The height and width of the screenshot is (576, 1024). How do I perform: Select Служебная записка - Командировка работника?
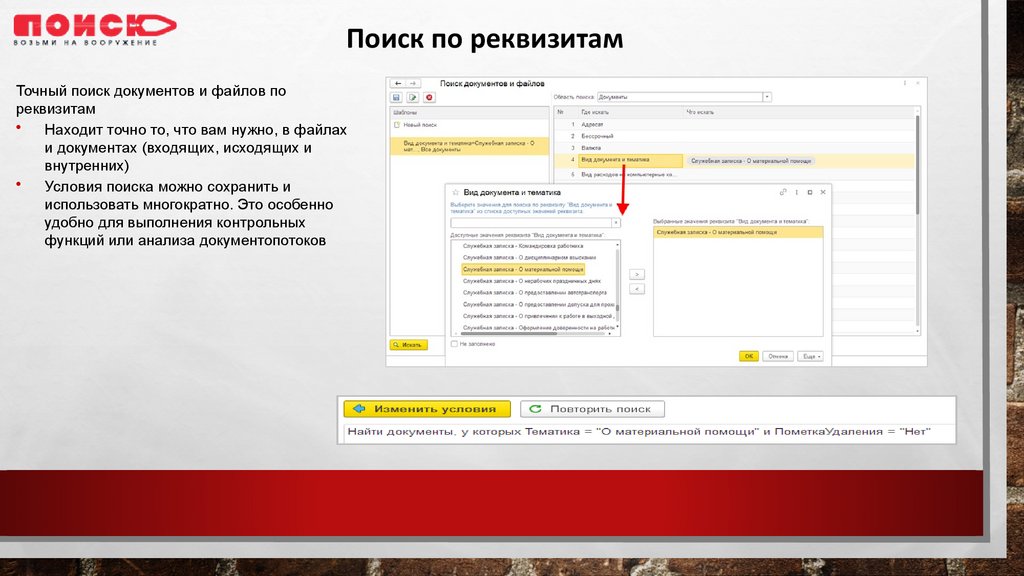[522, 246]
